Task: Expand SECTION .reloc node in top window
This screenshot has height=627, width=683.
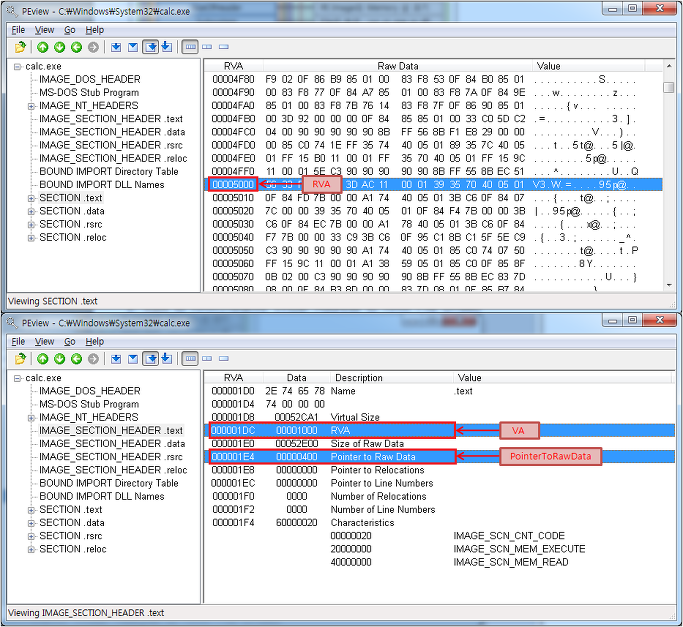Action: pyautogui.click(x=31, y=237)
